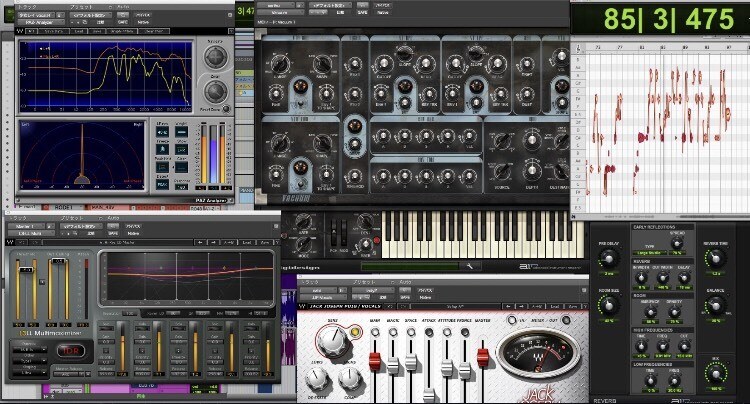The height and width of the screenshot is (404, 750).
Task: Click the Detect PEAK button in PAZ Analyzer
Action: pos(163,185)
